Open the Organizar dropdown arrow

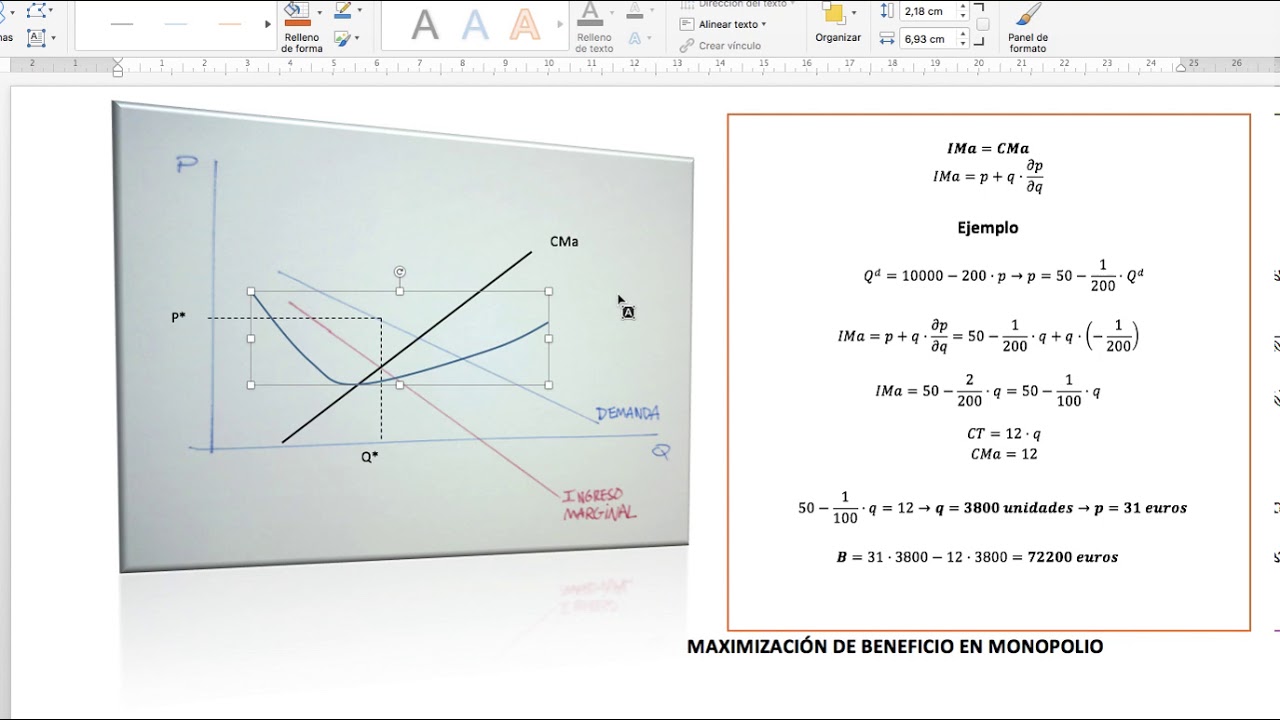[x=855, y=12]
